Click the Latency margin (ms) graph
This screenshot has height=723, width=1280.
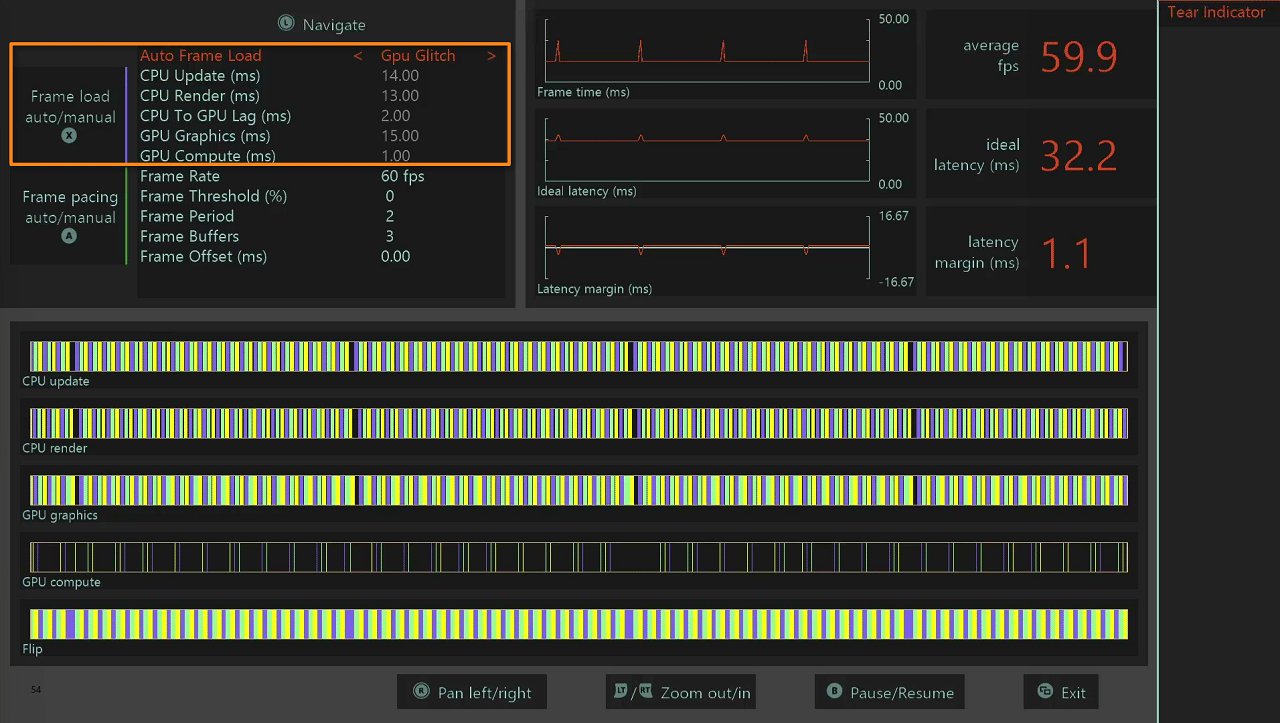706,248
